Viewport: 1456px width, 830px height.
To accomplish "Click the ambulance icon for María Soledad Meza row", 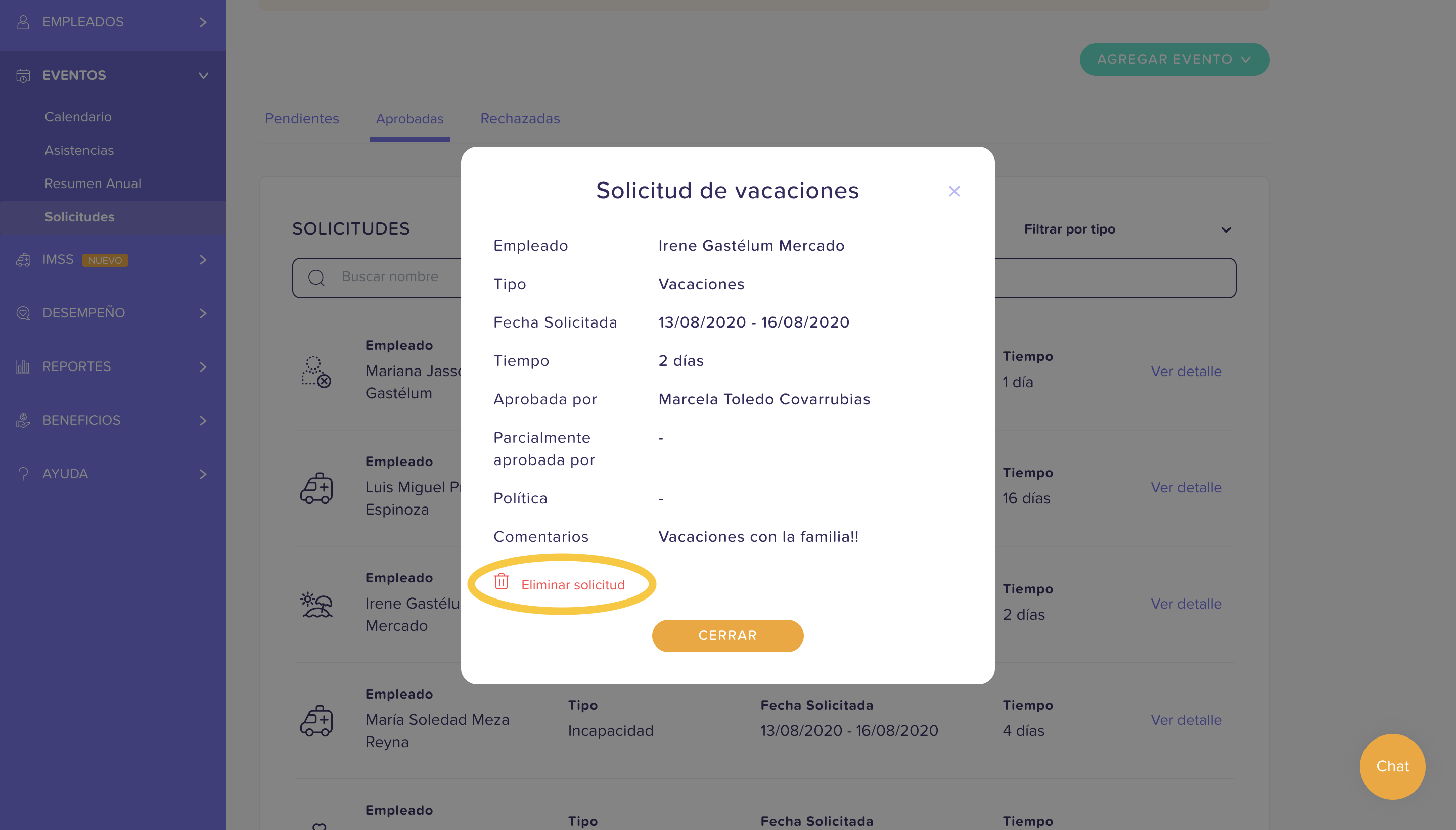I will tap(316, 720).
